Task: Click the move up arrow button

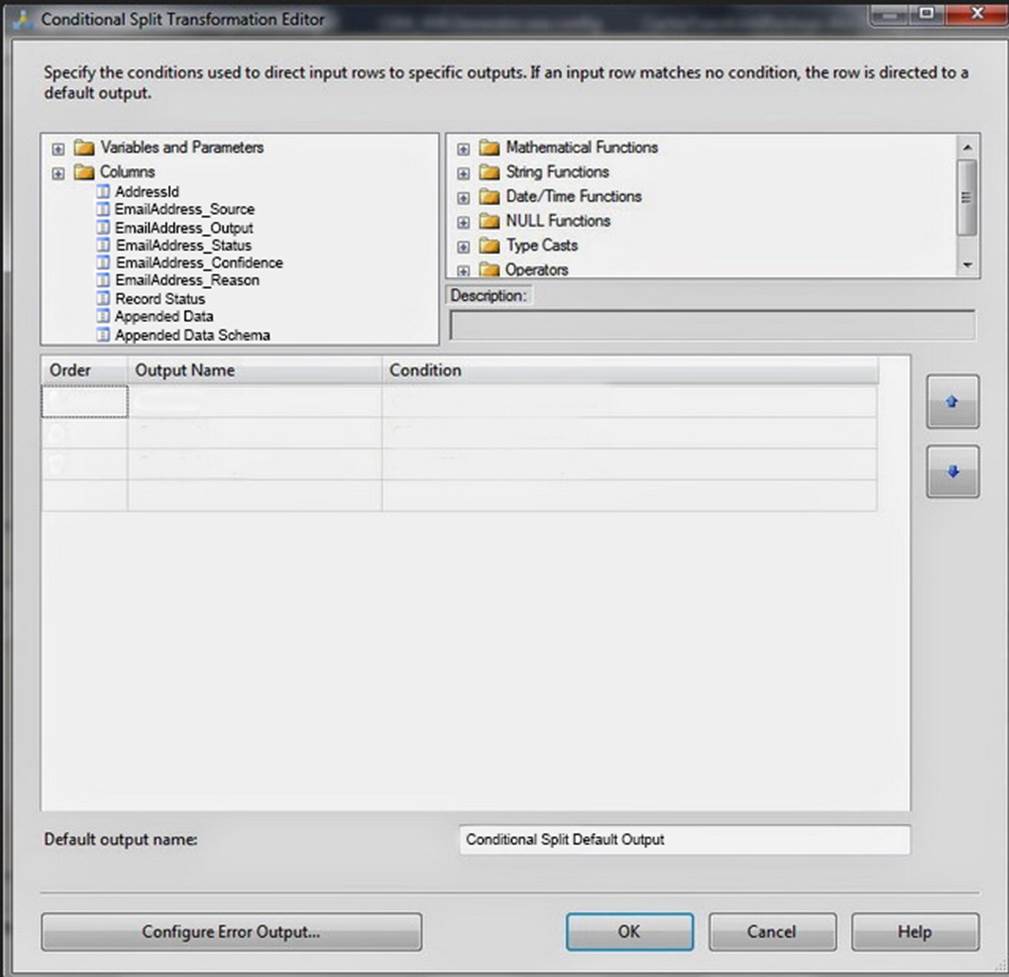Action: pos(952,401)
